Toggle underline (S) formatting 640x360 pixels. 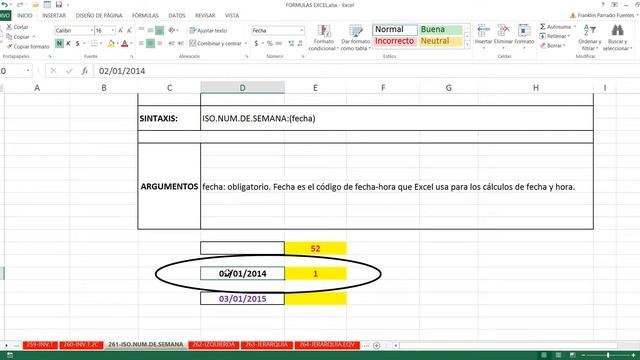77,43
